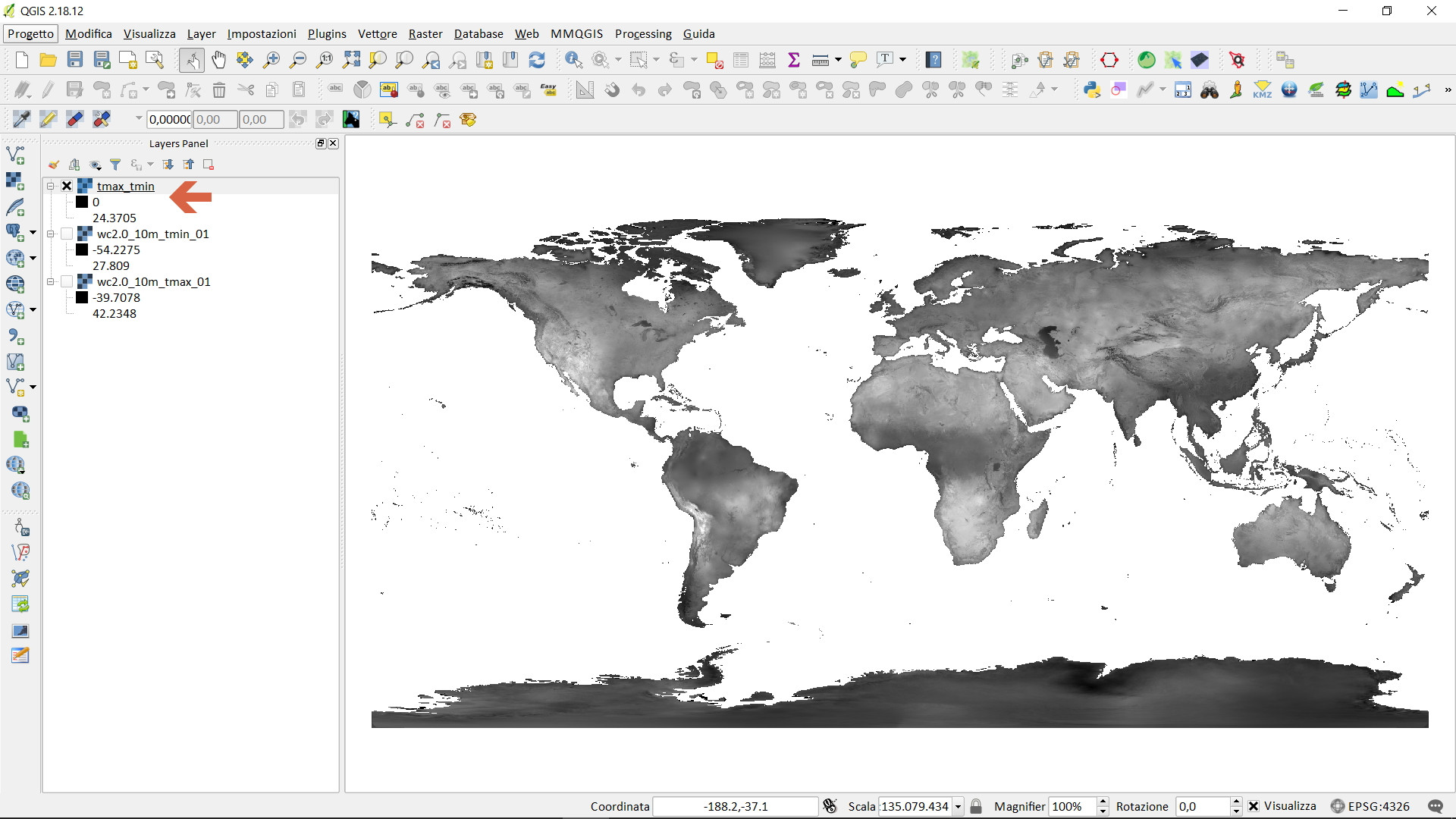Collapse the wc2.0_10m_tmax_01 layer tree
Viewport: 1456px width, 819px height.
(51, 281)
